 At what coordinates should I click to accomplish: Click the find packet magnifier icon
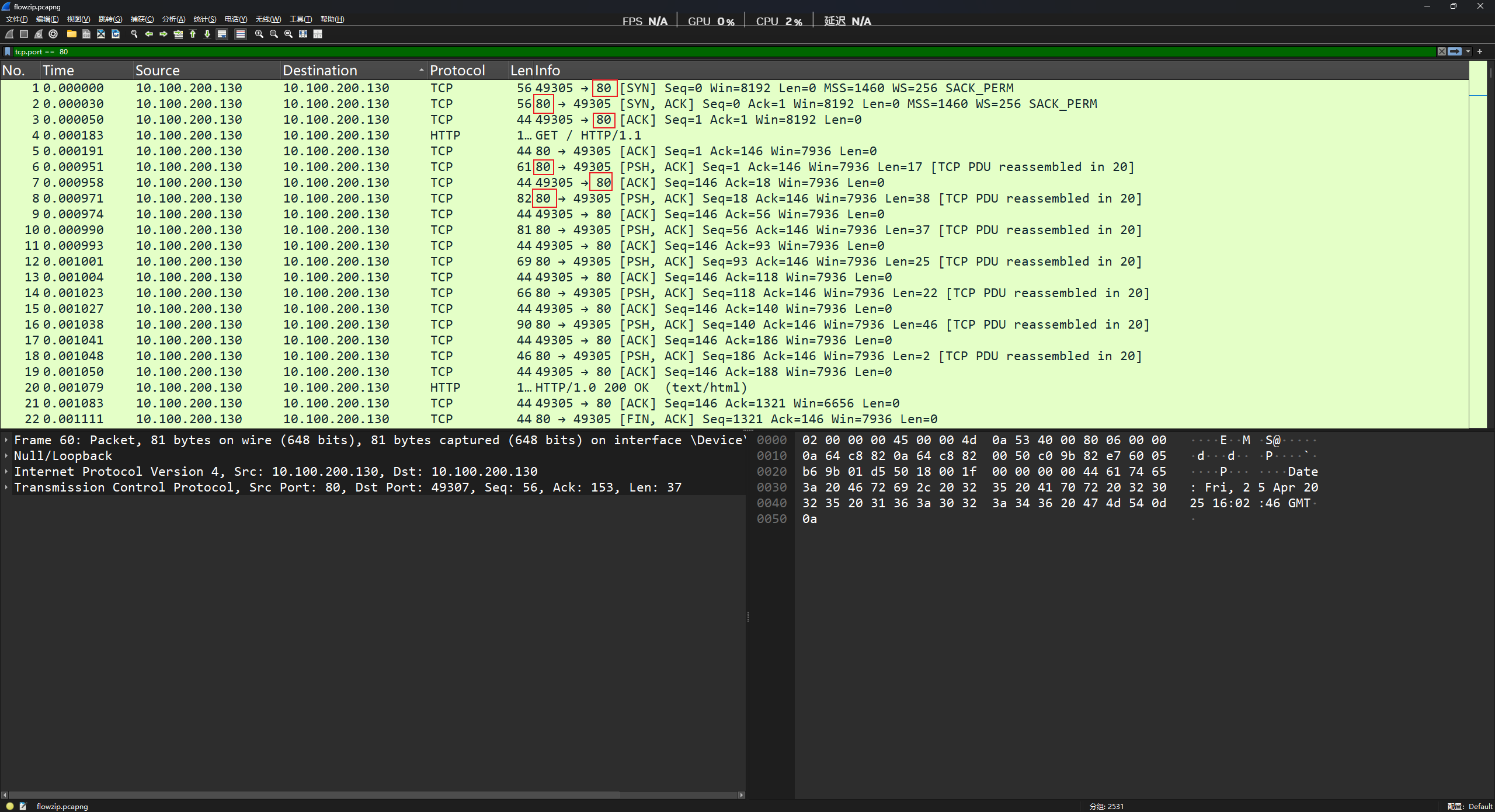click(134, 34)
